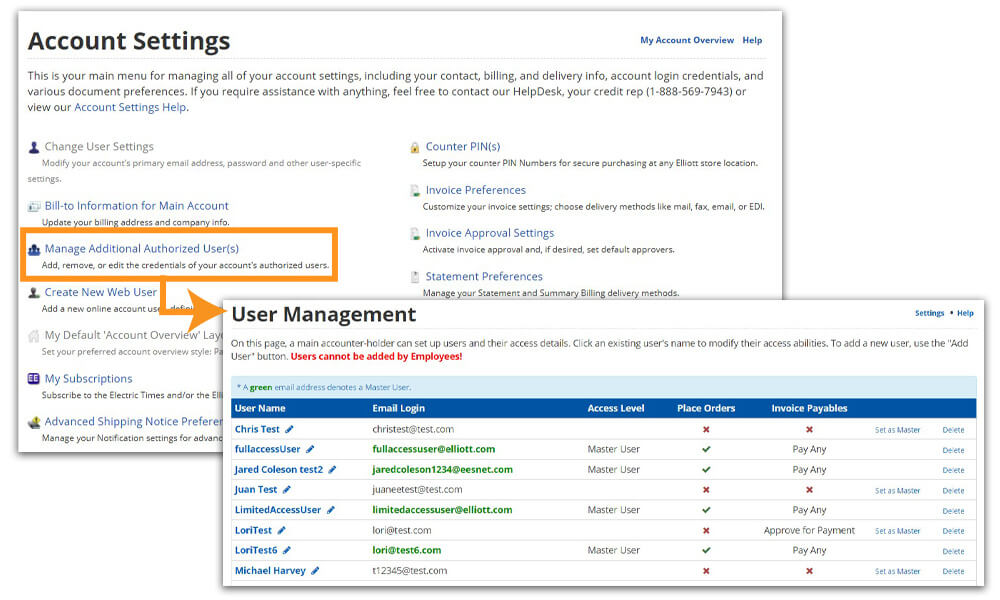This screenshot has width=1000, height=600.
Task: Click the home icon next to My Default 'Account Overview' Layout
Action: tap(34, 335)
